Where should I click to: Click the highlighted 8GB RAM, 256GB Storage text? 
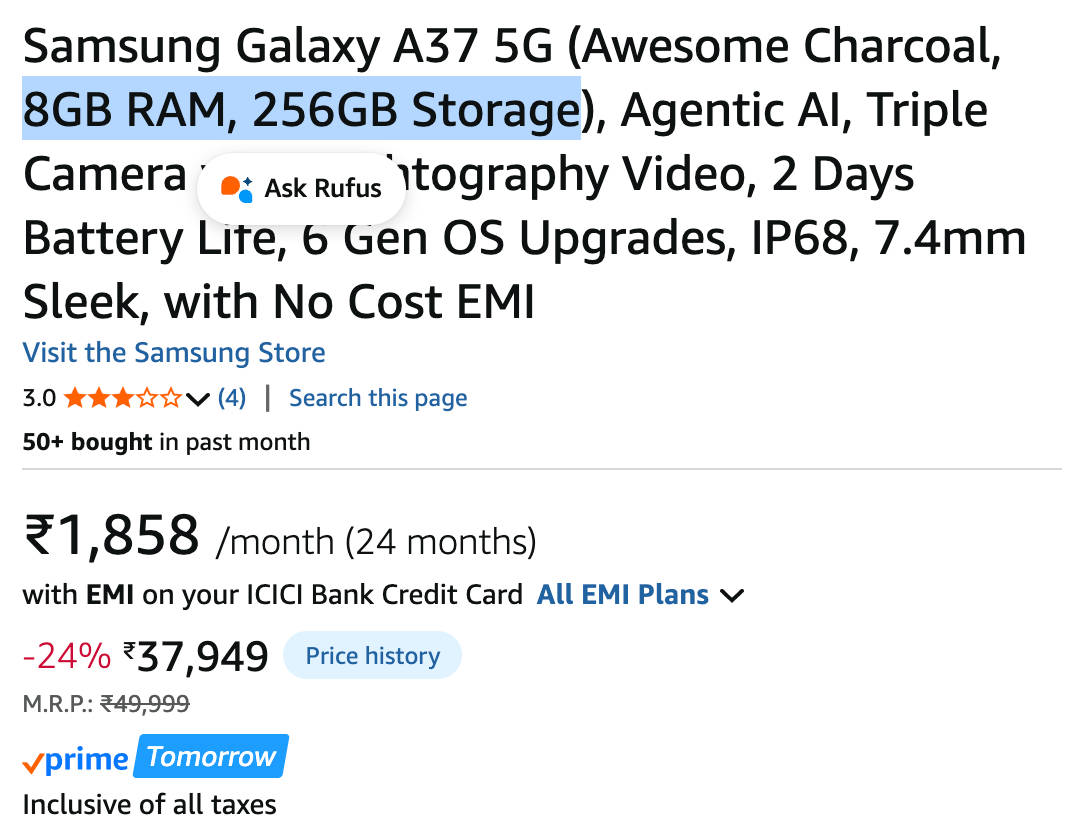tap(301, 109)
